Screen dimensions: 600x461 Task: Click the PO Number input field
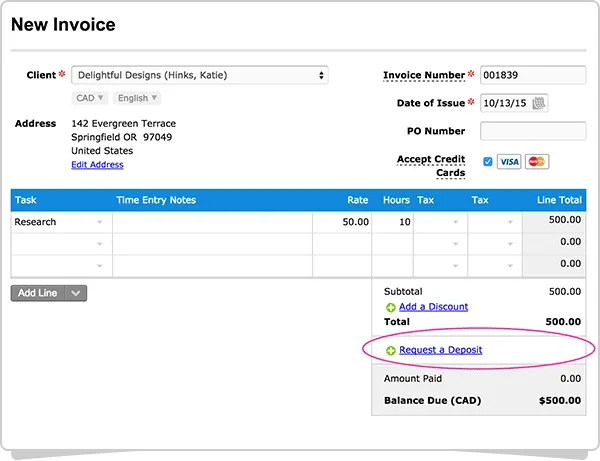(533, 131)
